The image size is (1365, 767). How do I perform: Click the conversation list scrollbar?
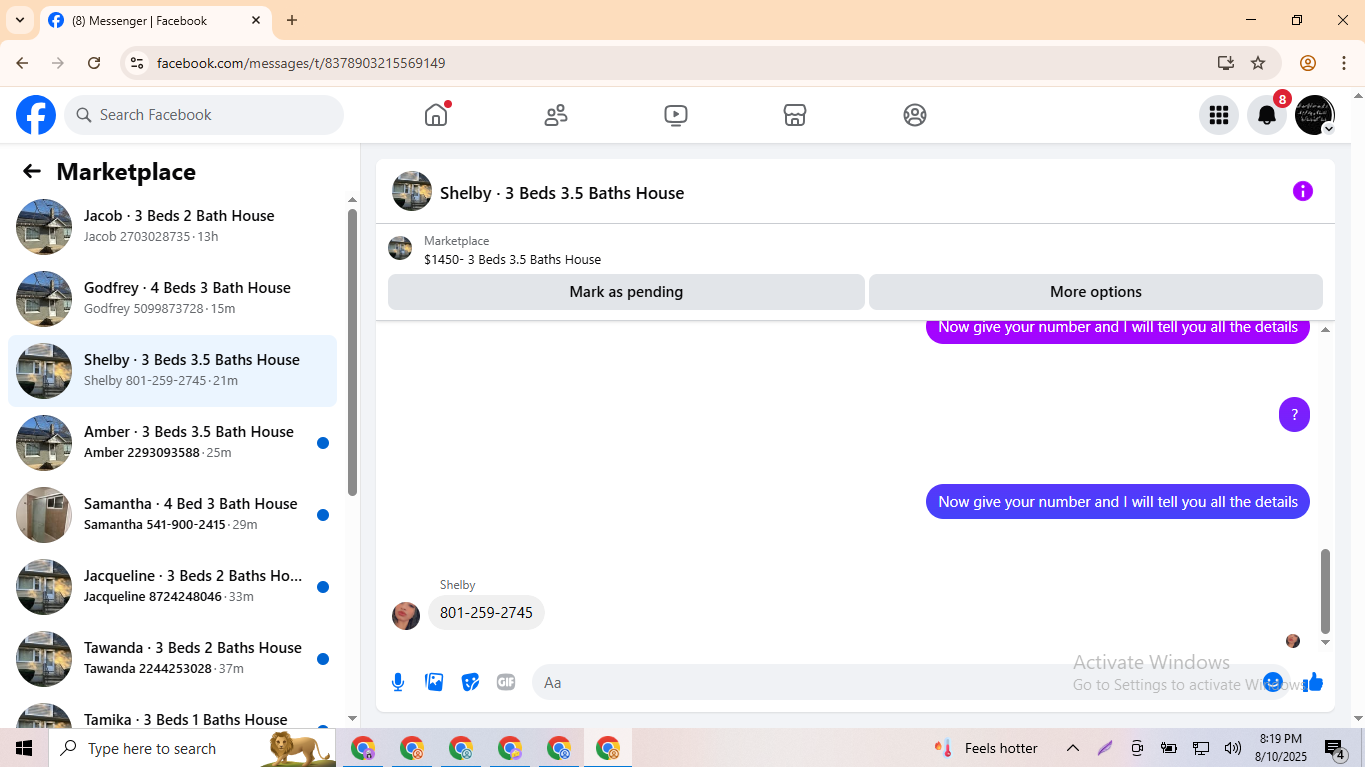(x=352, y=352)
